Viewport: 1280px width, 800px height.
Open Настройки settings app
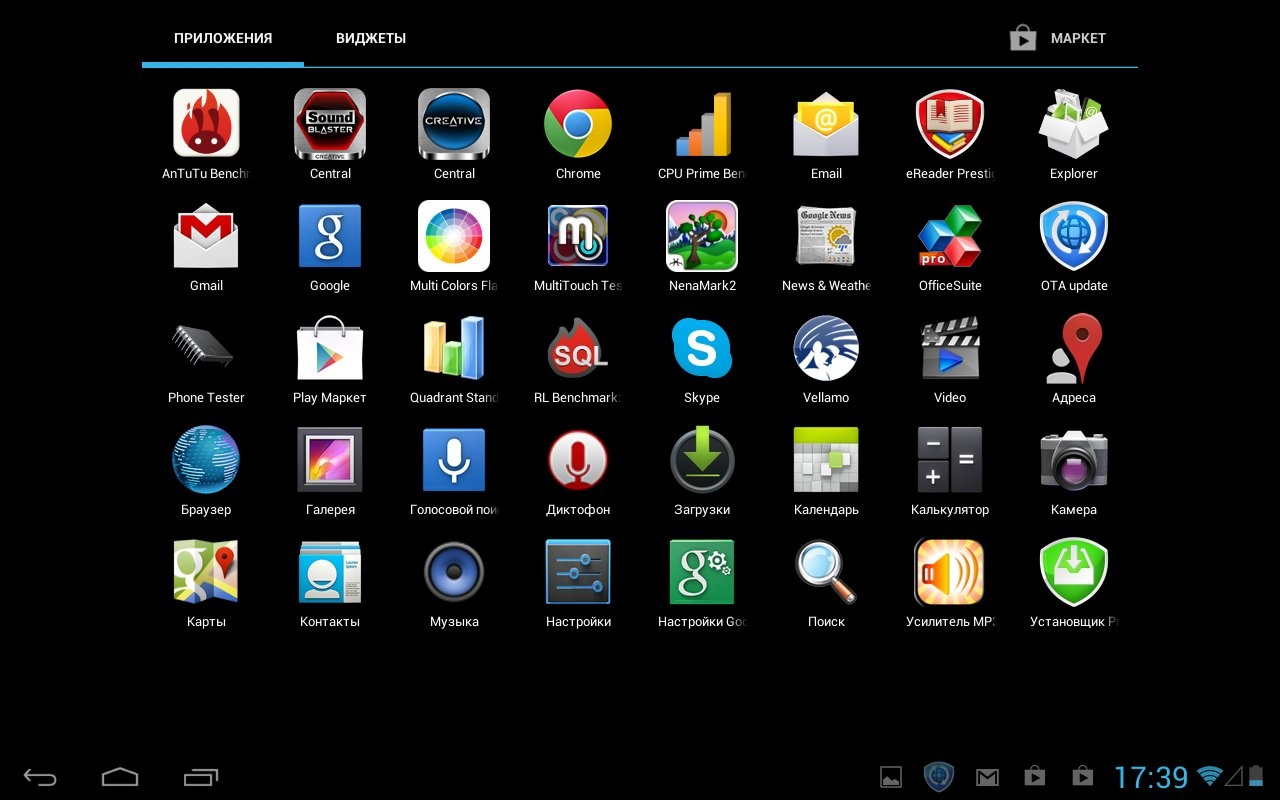(x=578, y=572)
